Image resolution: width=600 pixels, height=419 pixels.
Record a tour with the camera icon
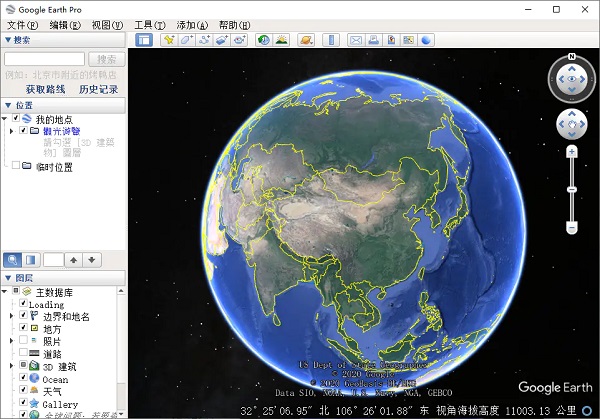pyautogui.click(x=240, y=40)
